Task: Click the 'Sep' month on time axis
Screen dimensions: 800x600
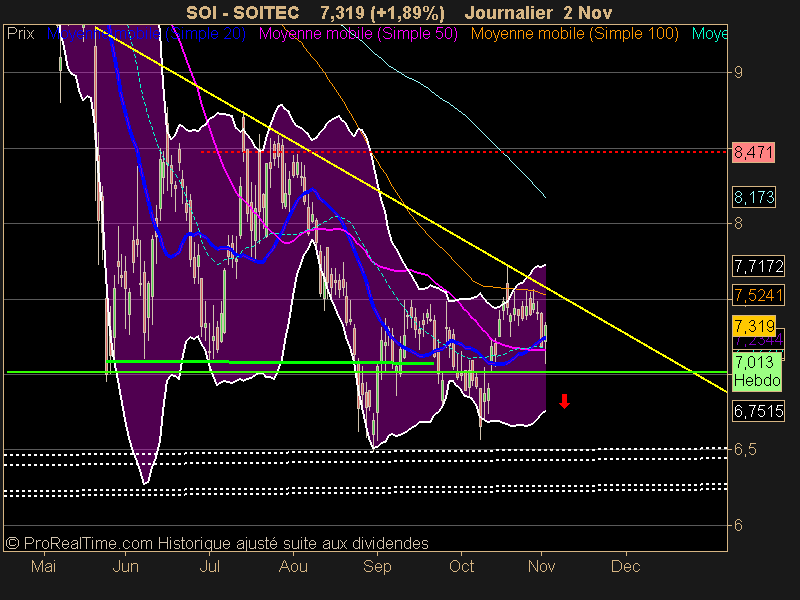Action: (377, 566)
